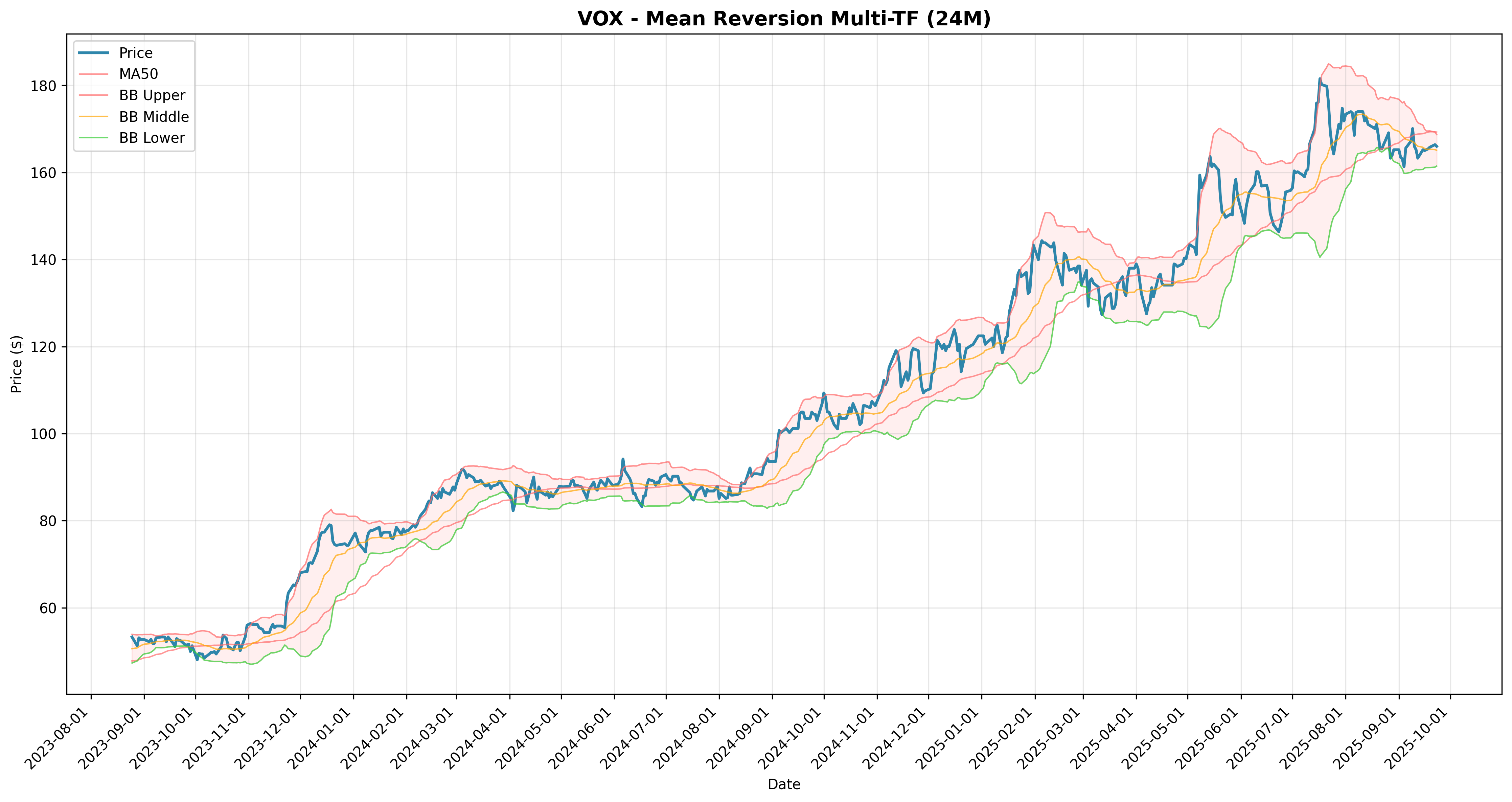1512x802 pixels.
Task: Click the Price ($) y-axis label
Action: tap(17, 364)
